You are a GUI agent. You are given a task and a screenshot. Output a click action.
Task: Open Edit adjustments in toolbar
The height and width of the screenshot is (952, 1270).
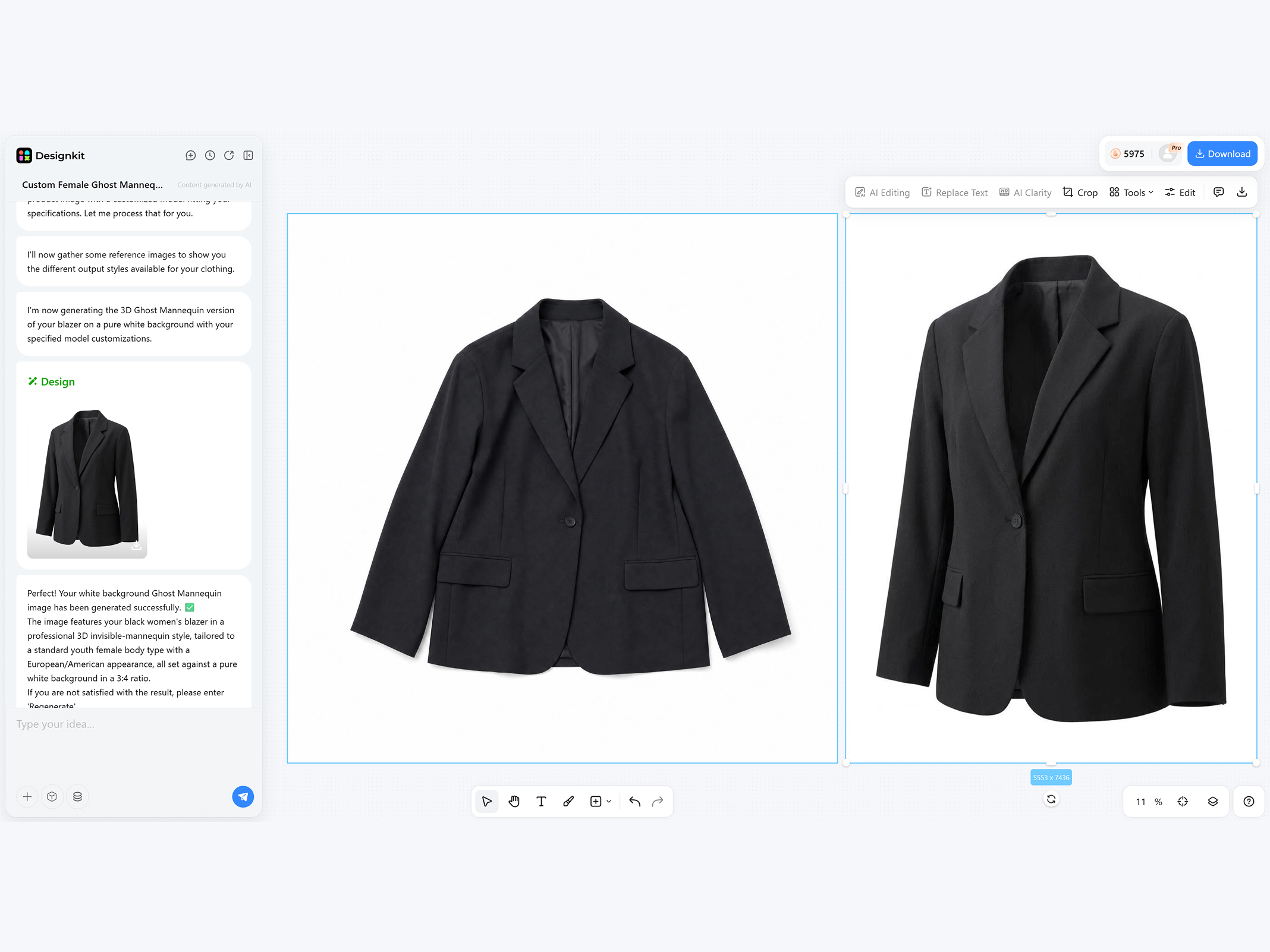1180,193
